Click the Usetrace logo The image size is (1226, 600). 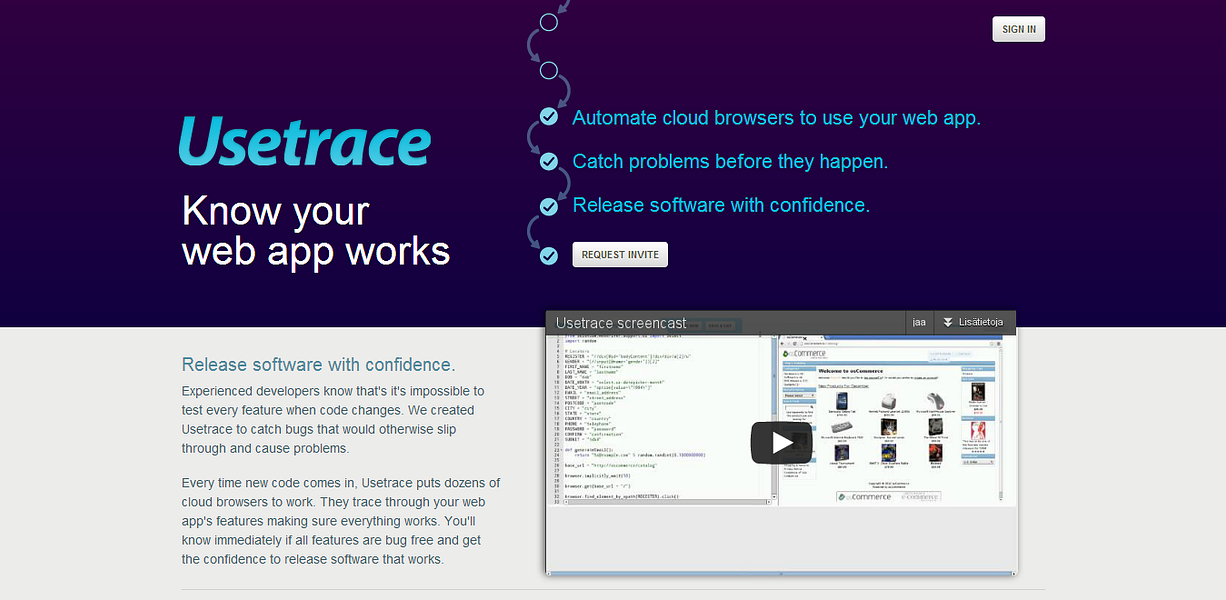click(x=305, y=141)
